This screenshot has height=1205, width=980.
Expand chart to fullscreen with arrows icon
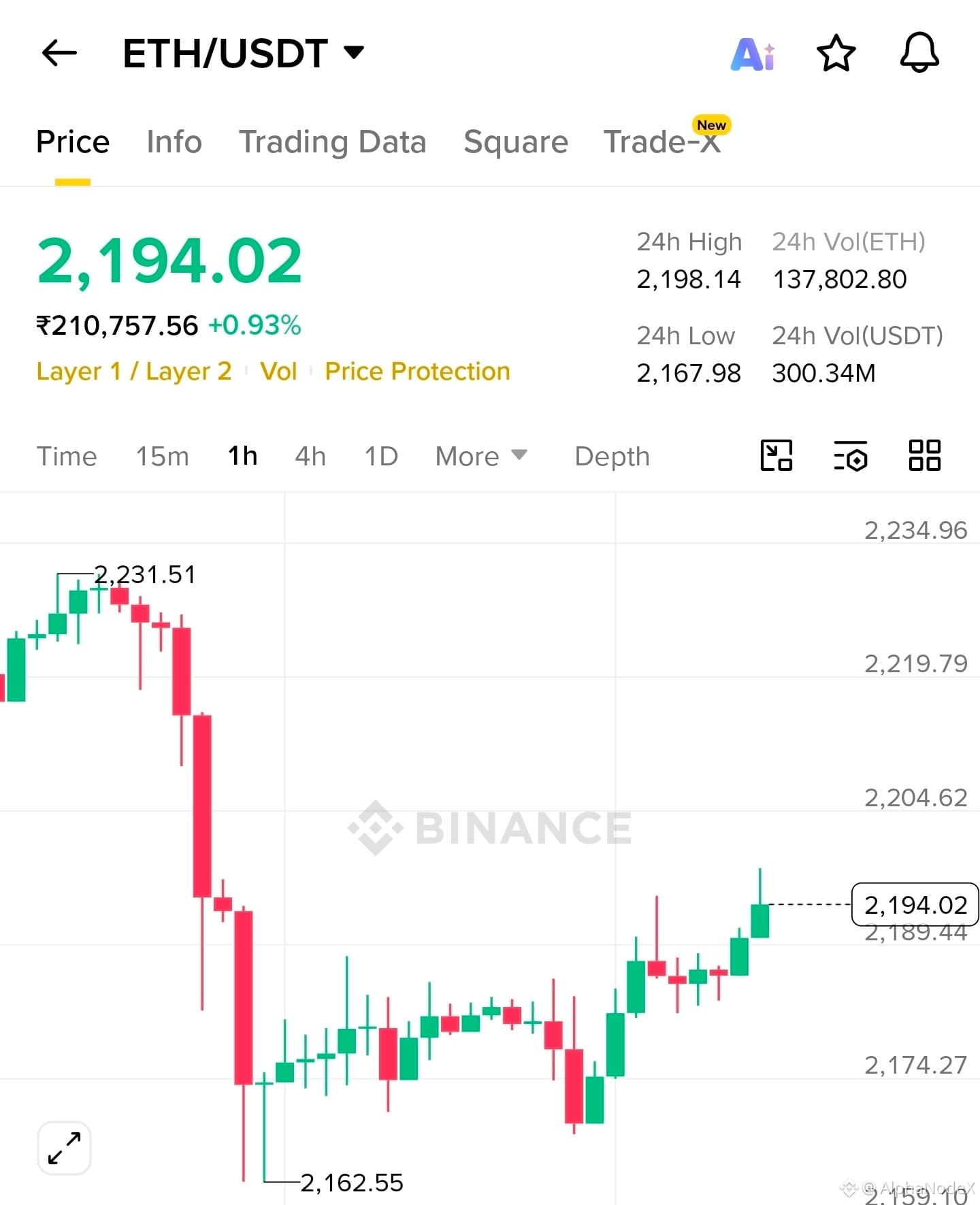(65, 1148)
